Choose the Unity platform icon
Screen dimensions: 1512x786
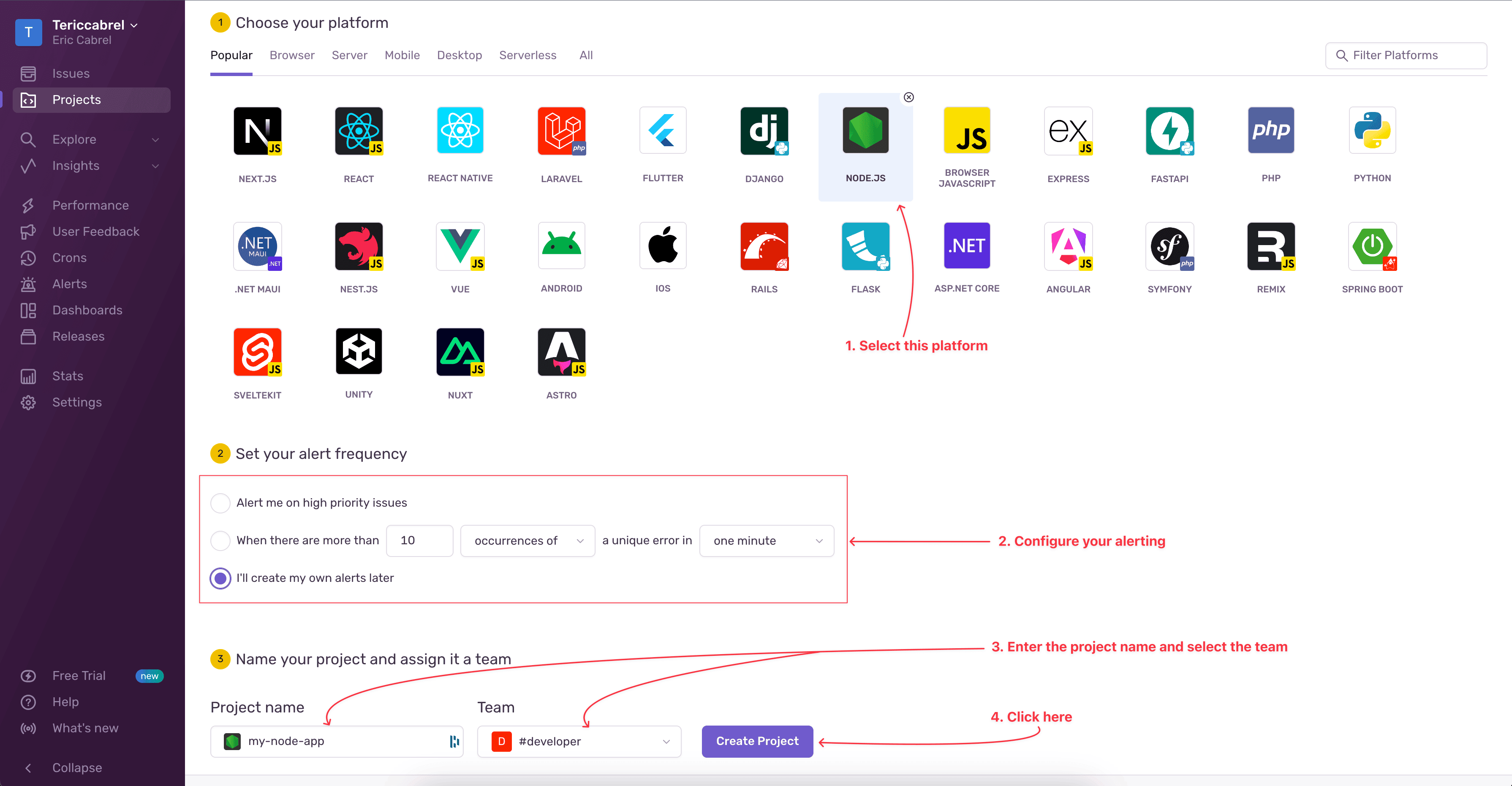pos(358,352)
